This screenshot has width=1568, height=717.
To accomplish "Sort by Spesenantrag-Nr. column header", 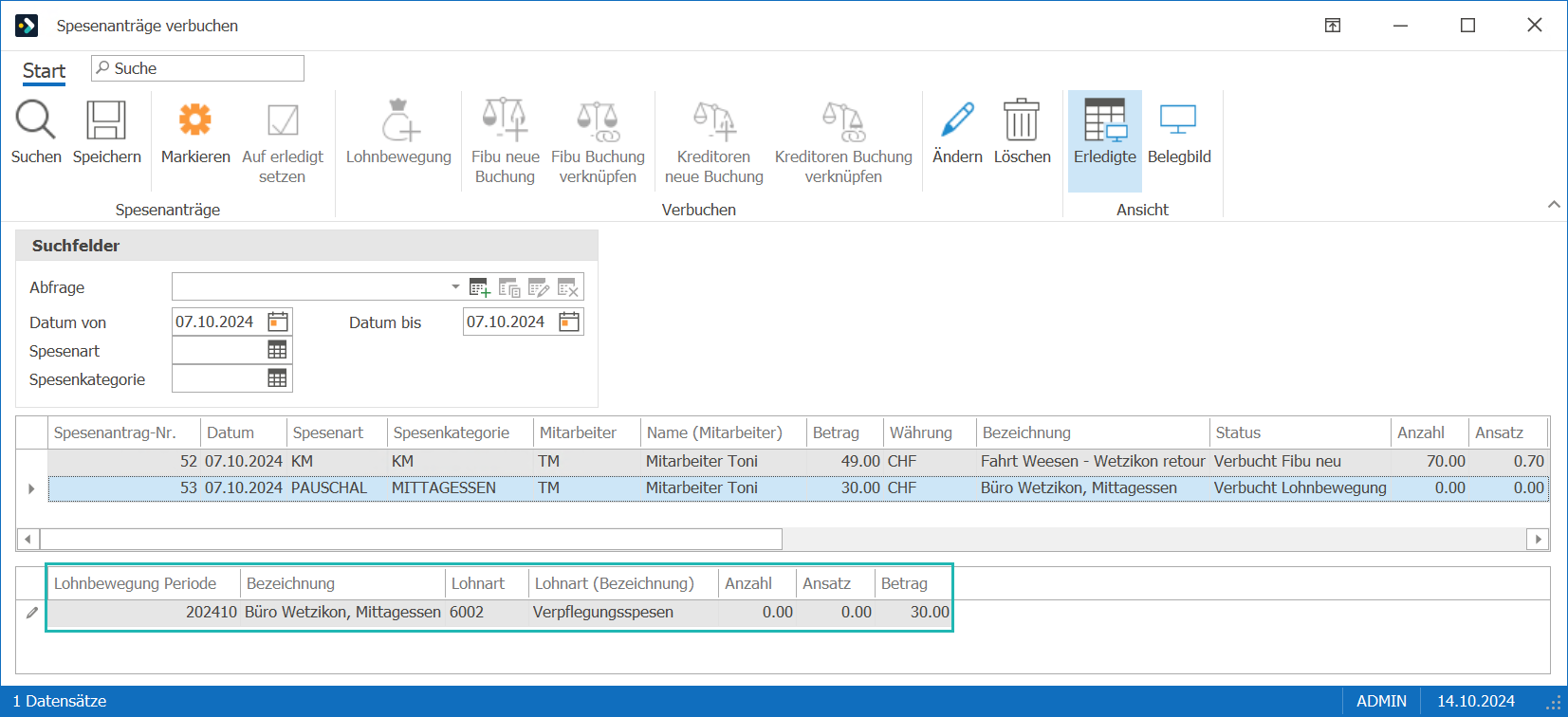I will pos(124,432).
